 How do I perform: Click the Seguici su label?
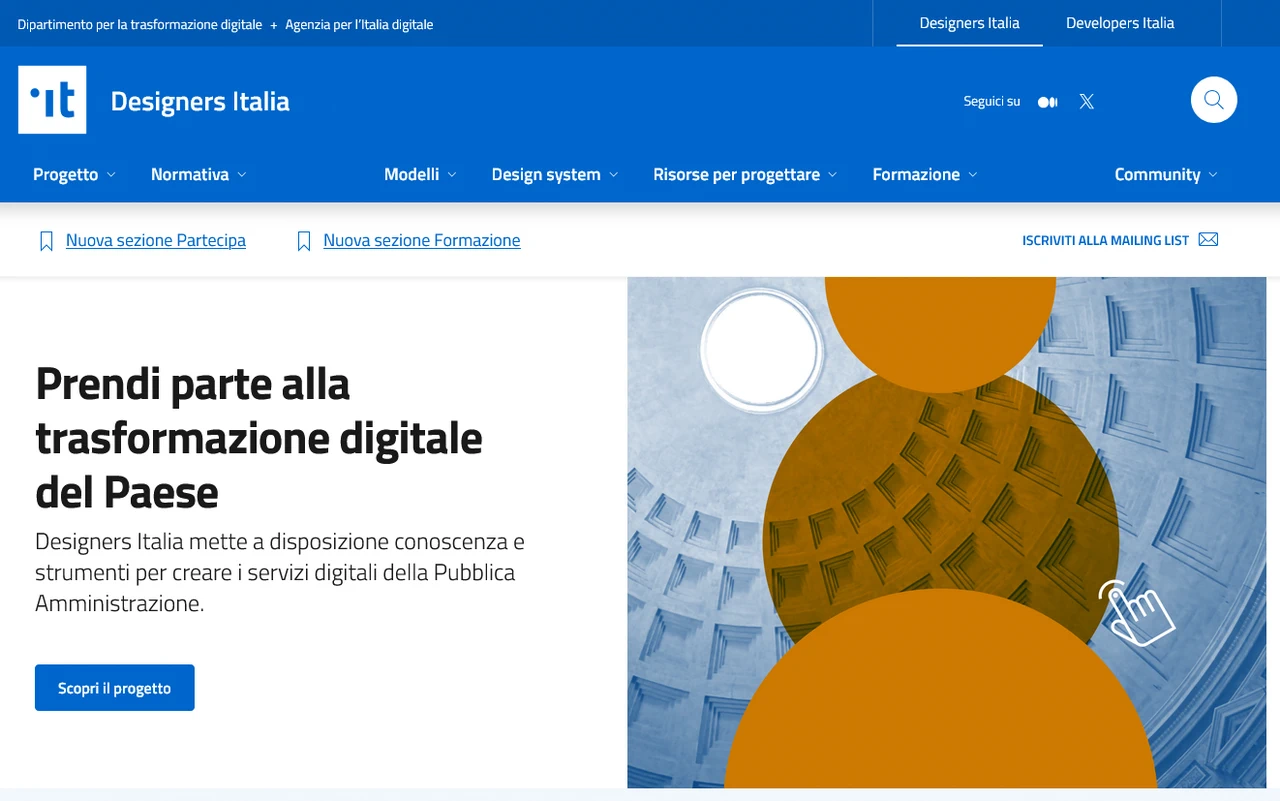pos(992,101)
